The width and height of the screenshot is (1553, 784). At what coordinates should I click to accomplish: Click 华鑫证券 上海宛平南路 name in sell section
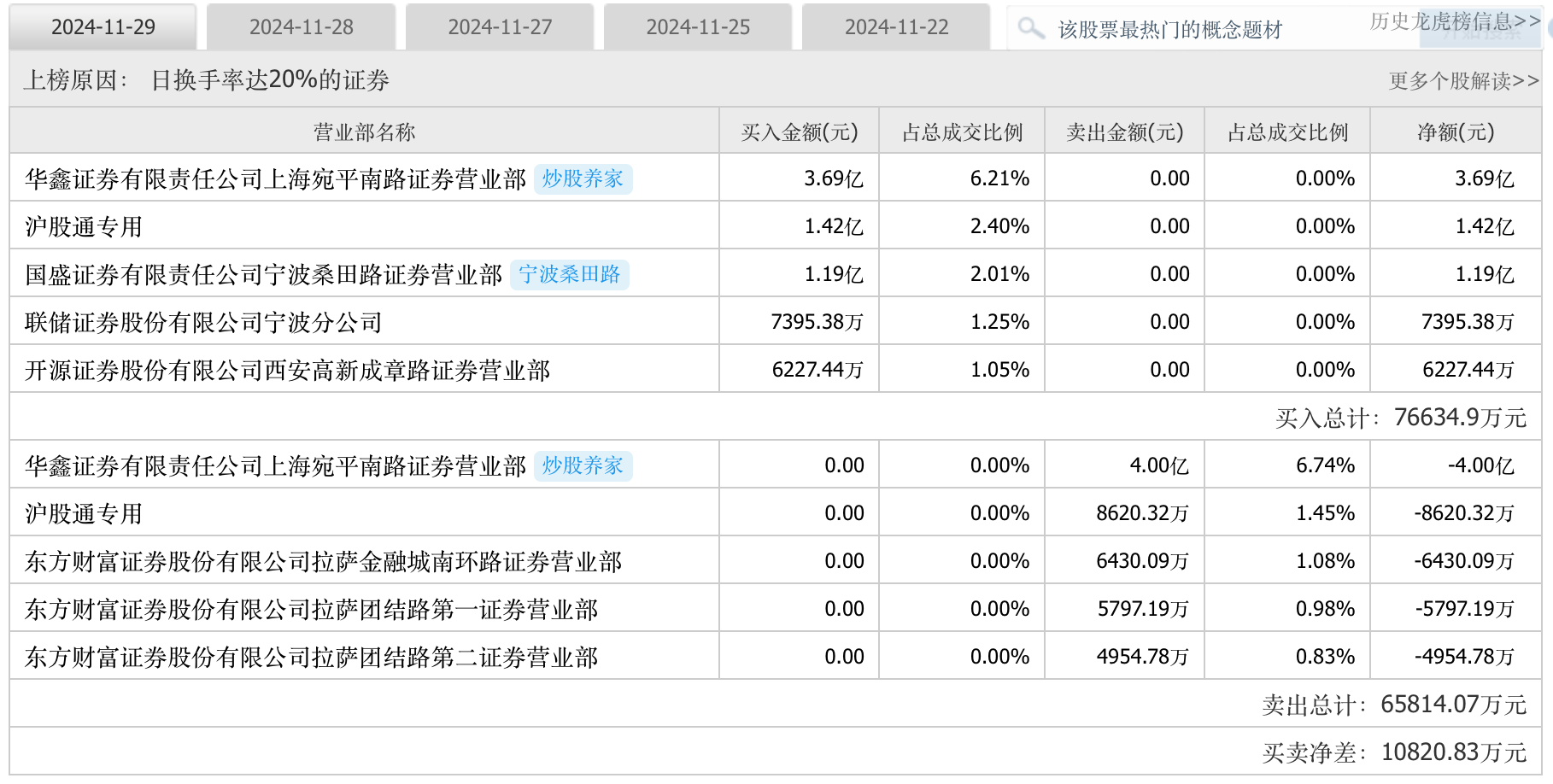(x=276, y=465)
